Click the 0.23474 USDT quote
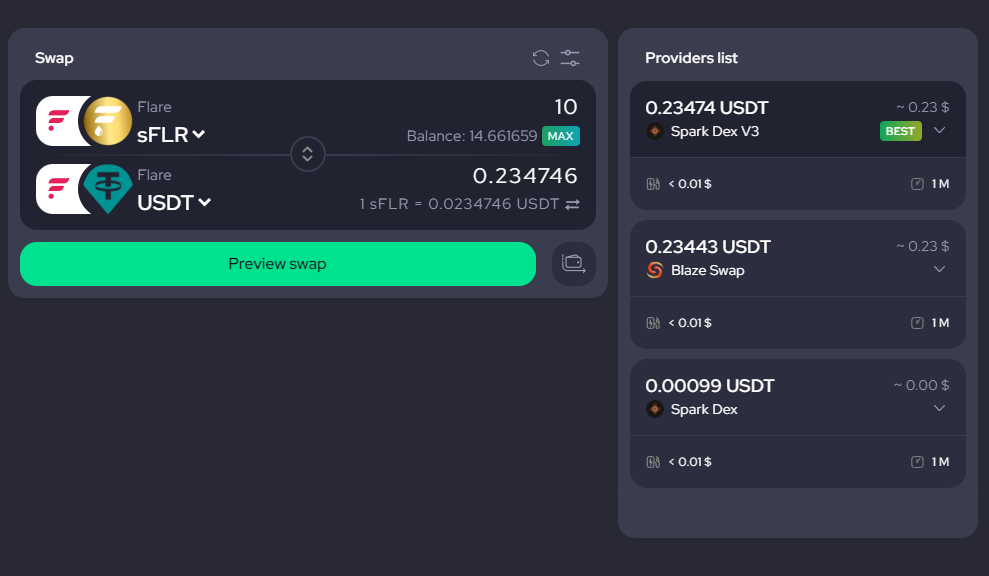Image resolution: width=989 pixels, height=576 pixels. pyautogui.click(x=706, y=108)
